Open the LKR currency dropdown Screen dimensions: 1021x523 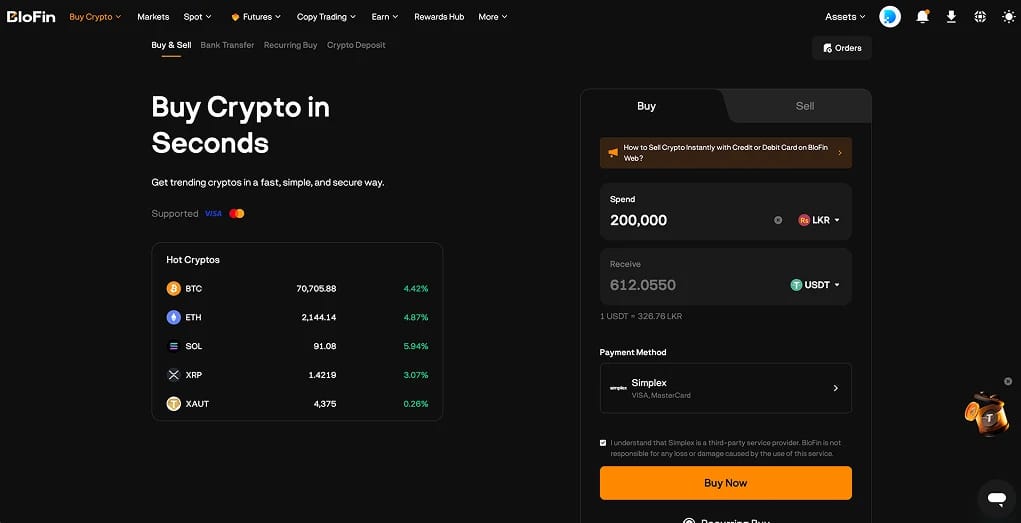point(819,220)
